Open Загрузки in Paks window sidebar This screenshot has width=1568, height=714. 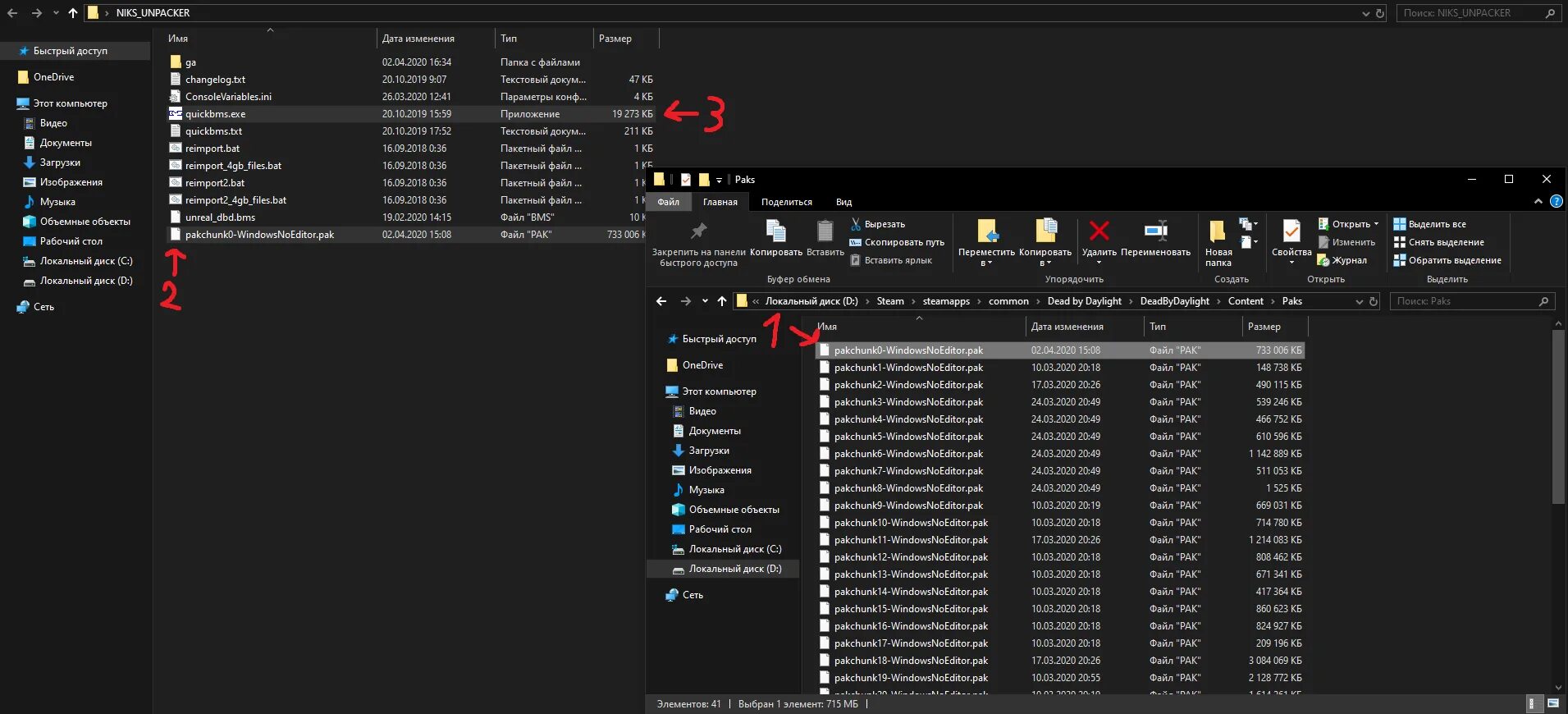point(709,451)
